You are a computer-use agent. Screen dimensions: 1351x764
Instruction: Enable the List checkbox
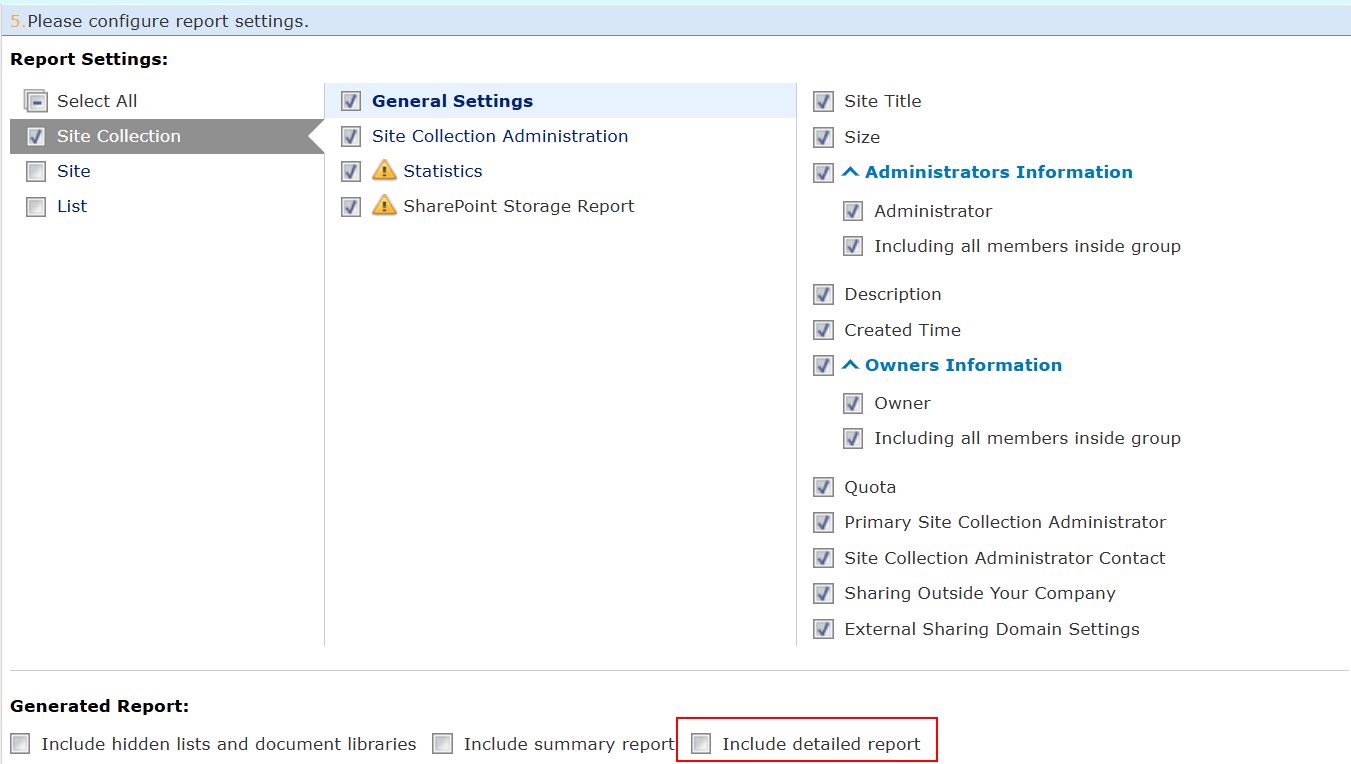point(35,206)
